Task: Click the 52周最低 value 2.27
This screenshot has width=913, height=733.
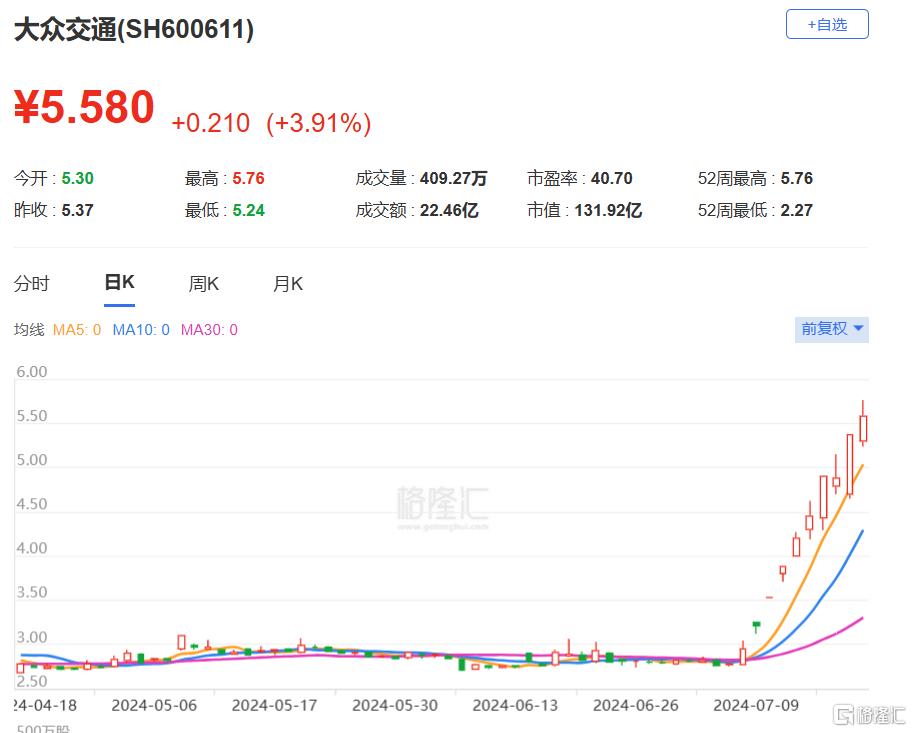Action: click(797, 210)
